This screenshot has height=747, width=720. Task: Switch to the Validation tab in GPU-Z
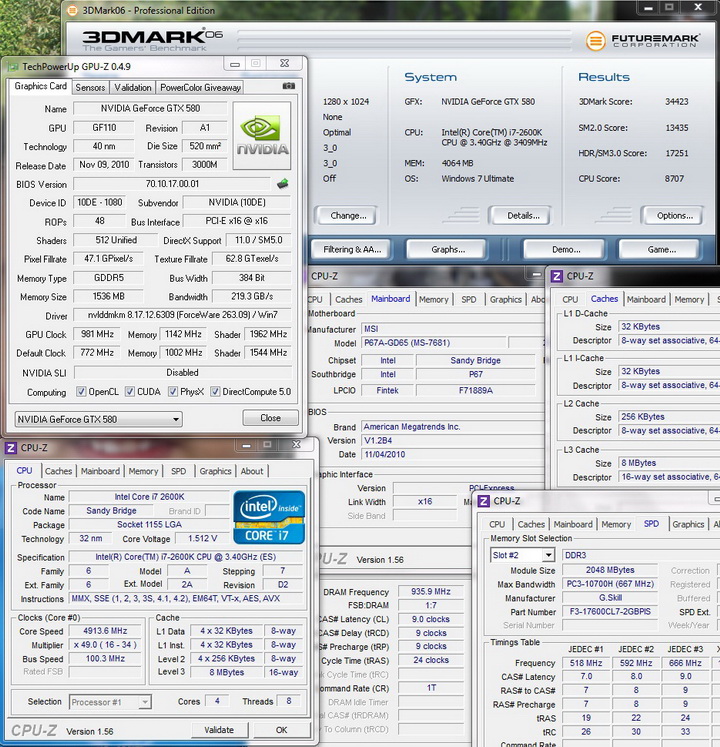(132, 88)
